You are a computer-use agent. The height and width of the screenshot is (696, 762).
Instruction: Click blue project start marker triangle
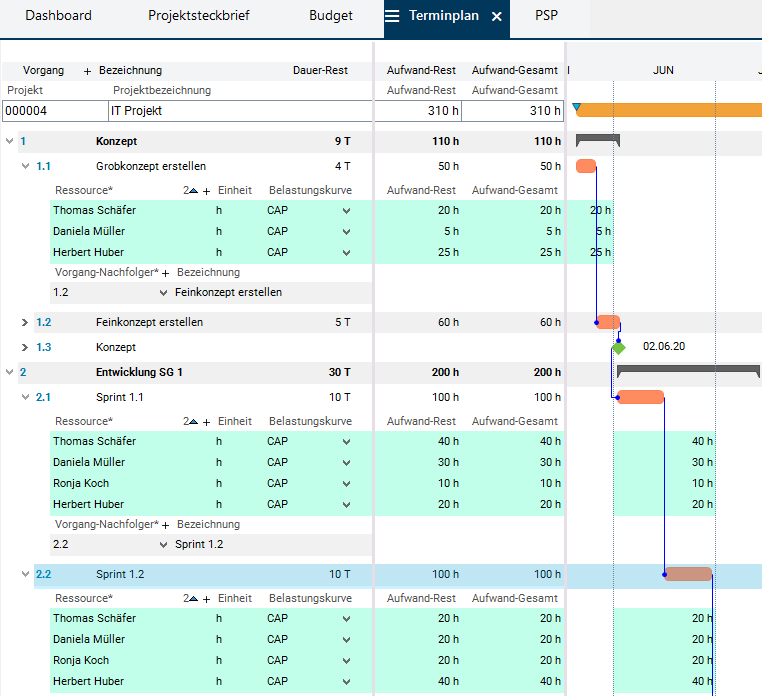576,107
